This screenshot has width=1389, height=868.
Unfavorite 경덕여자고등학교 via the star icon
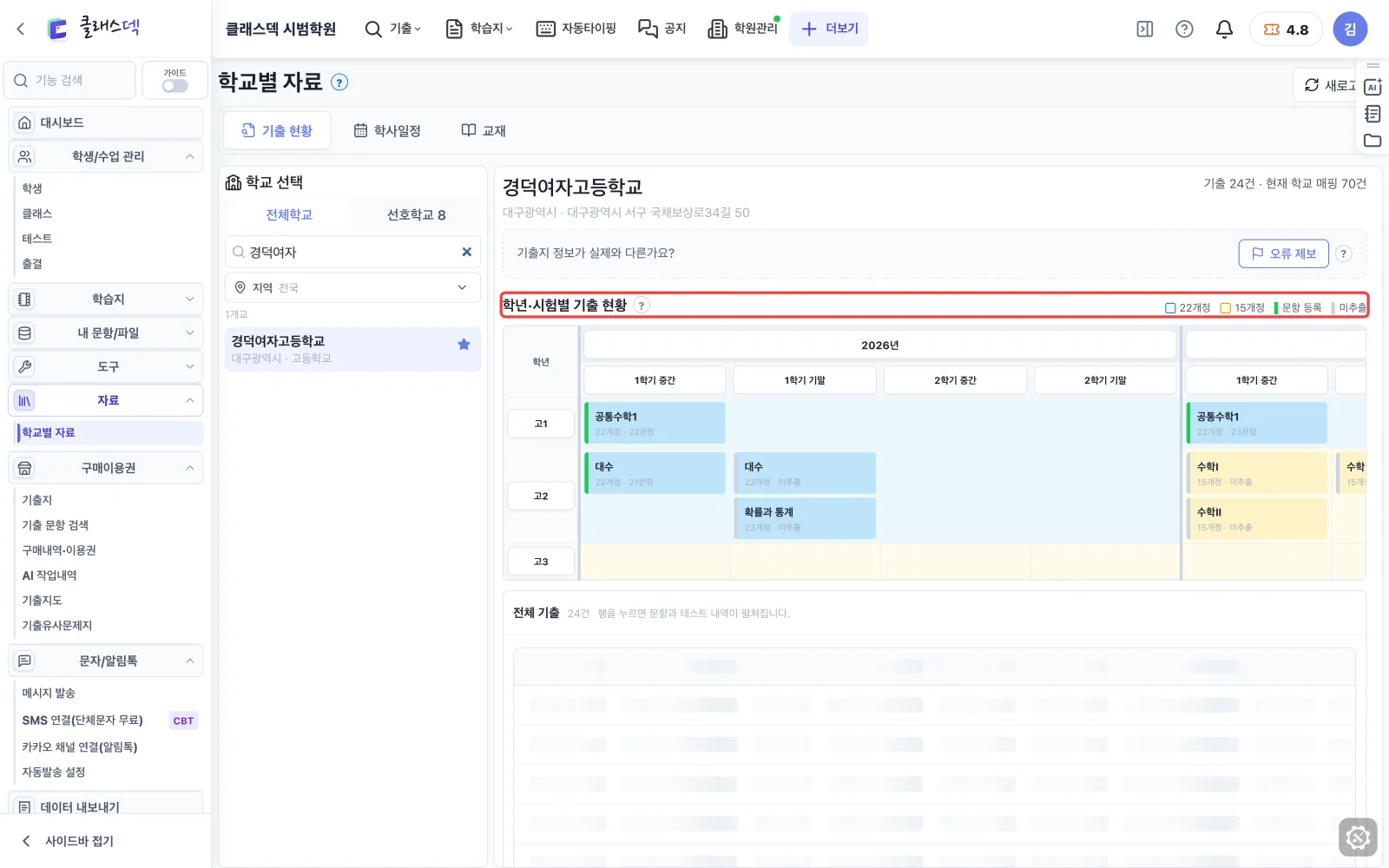(x=464, y=345)
